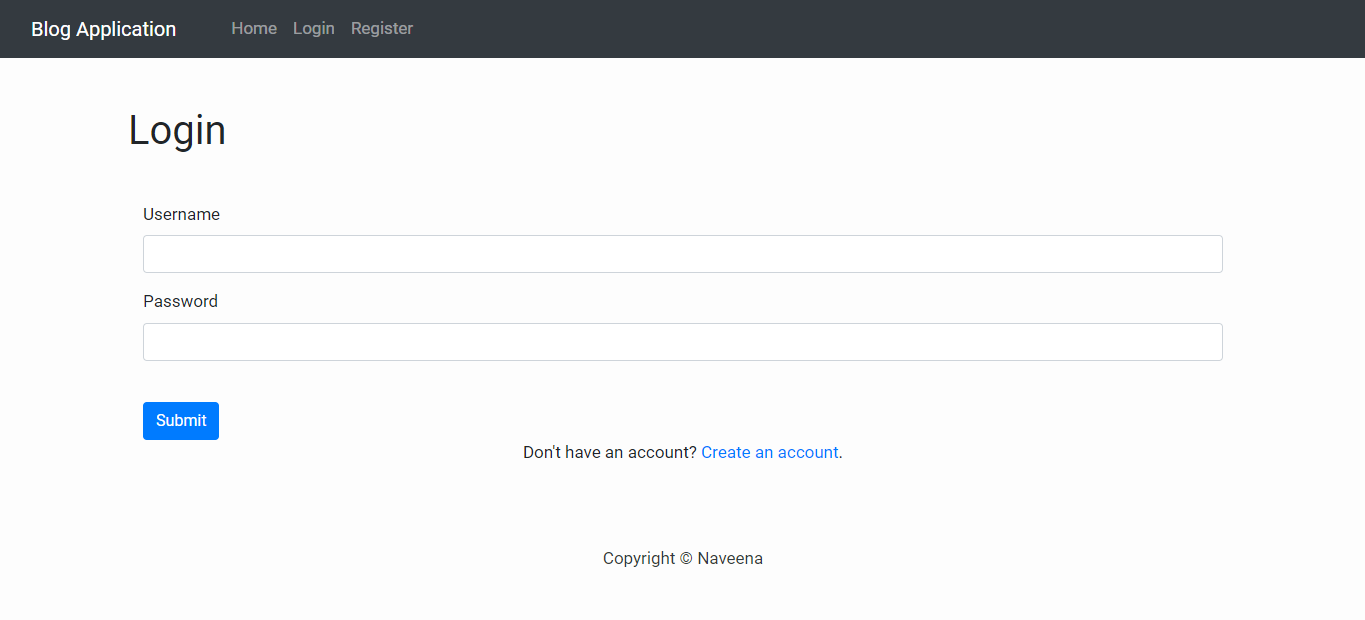This screenshot has width=1365, height=620.
Task: Select the Copyright Naveena footer text
Action: point(682,558)
